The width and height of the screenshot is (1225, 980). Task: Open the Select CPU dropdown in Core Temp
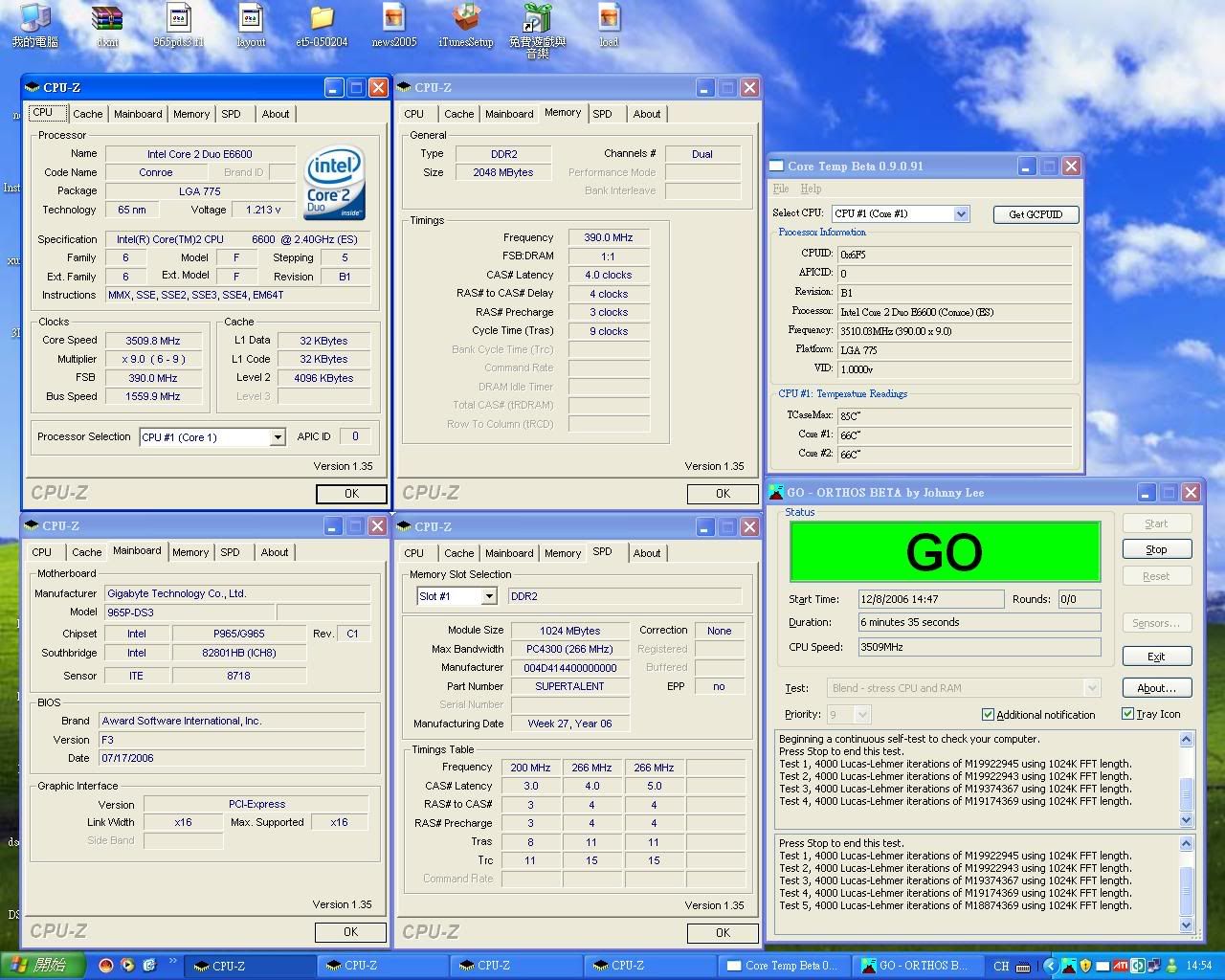point(962,213)
